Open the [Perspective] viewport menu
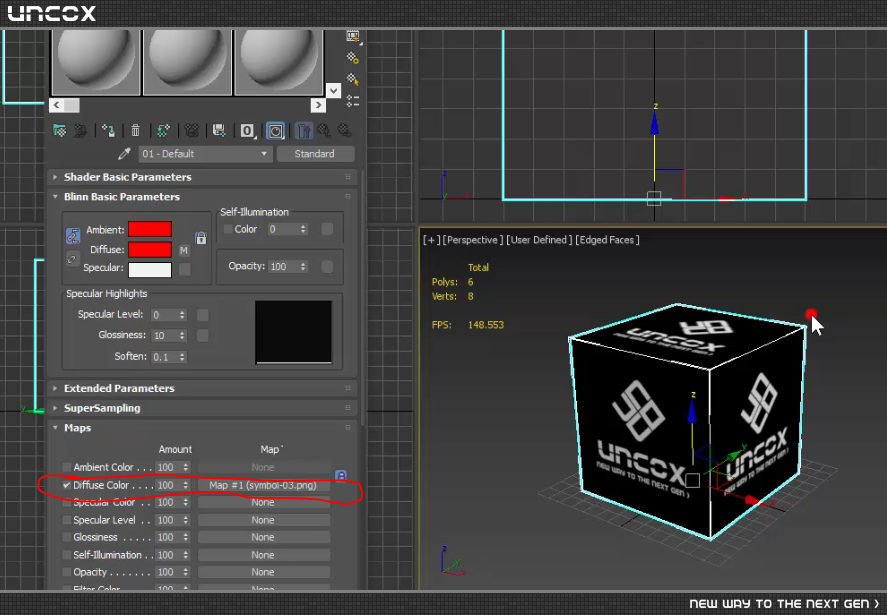 [x=473, y=240]
